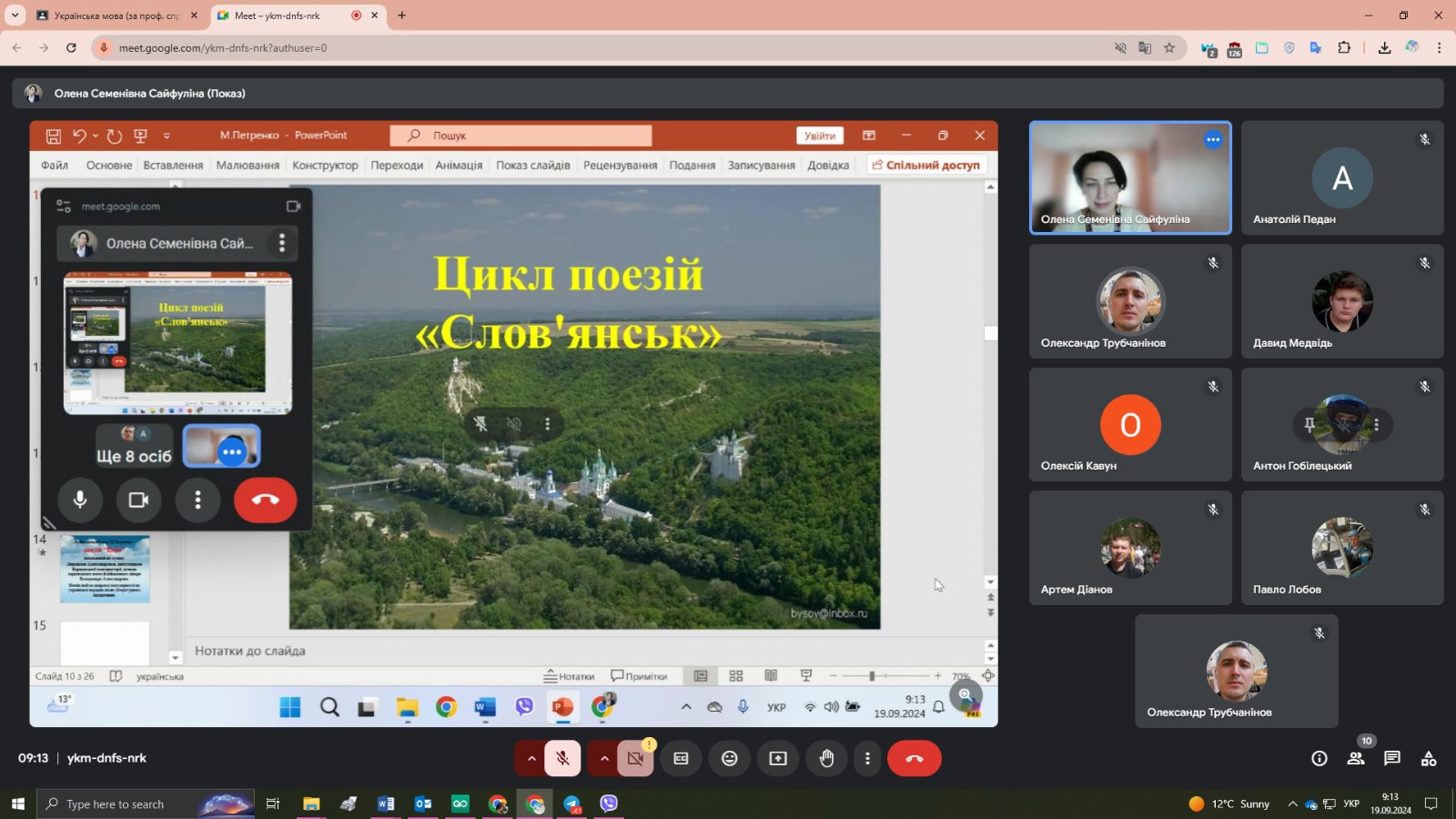
Task: Open more options on Олена Семенівна Сайфуліна tile
Action: point(1213,139)
